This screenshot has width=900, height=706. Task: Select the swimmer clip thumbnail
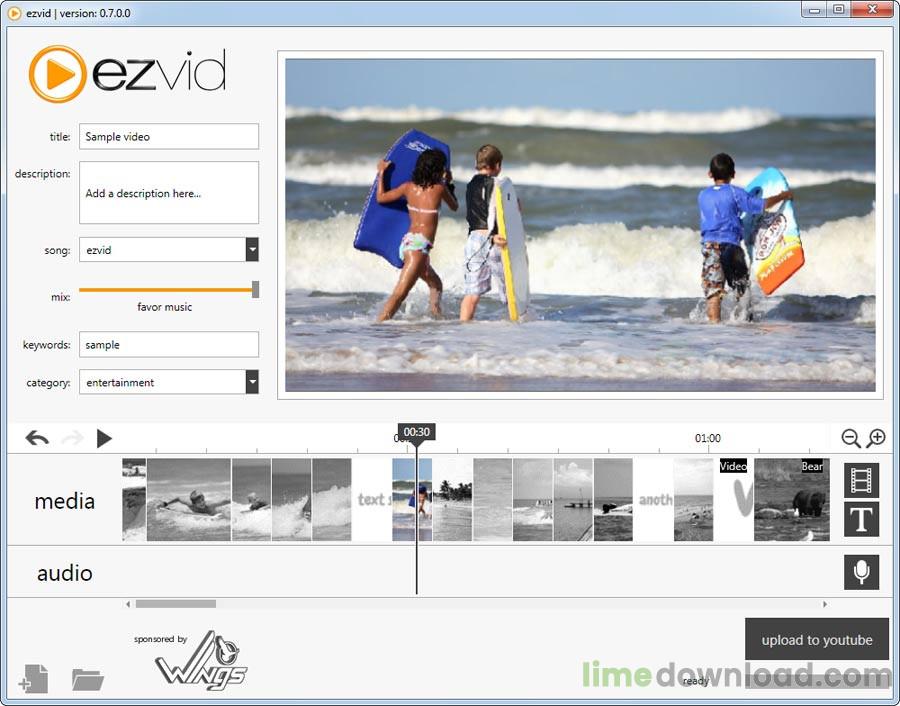click(189, 499)
